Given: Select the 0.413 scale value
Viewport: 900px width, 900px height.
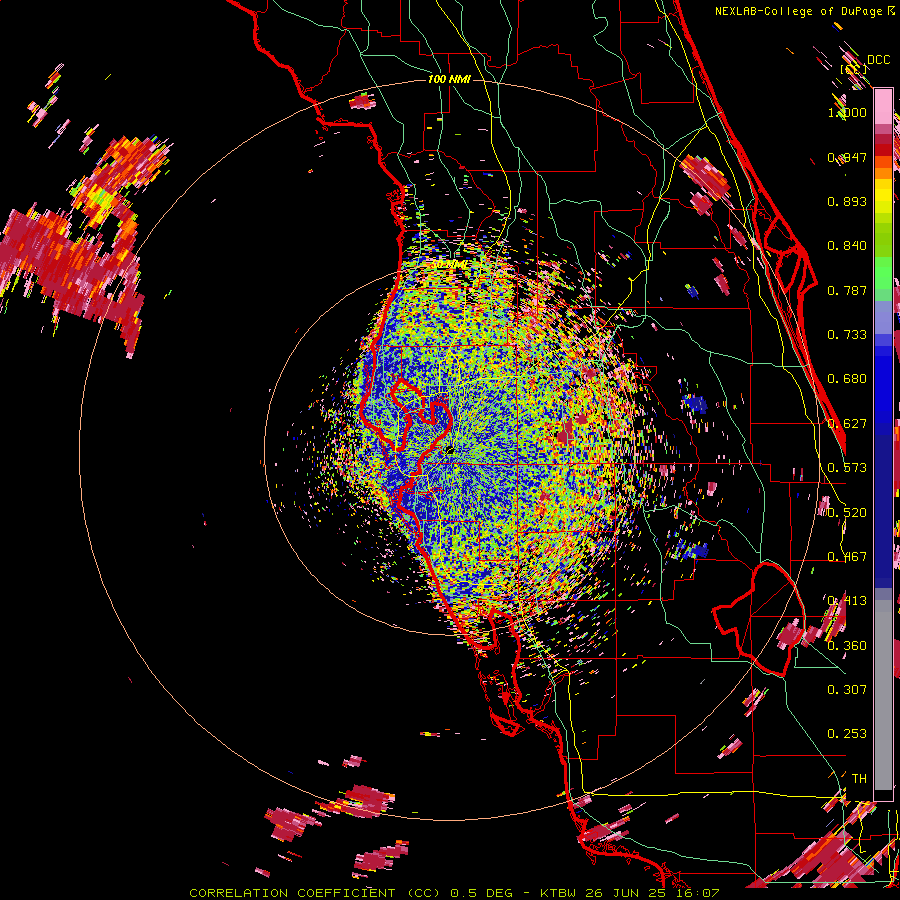Looking at the screenshot, I should 847,601.
